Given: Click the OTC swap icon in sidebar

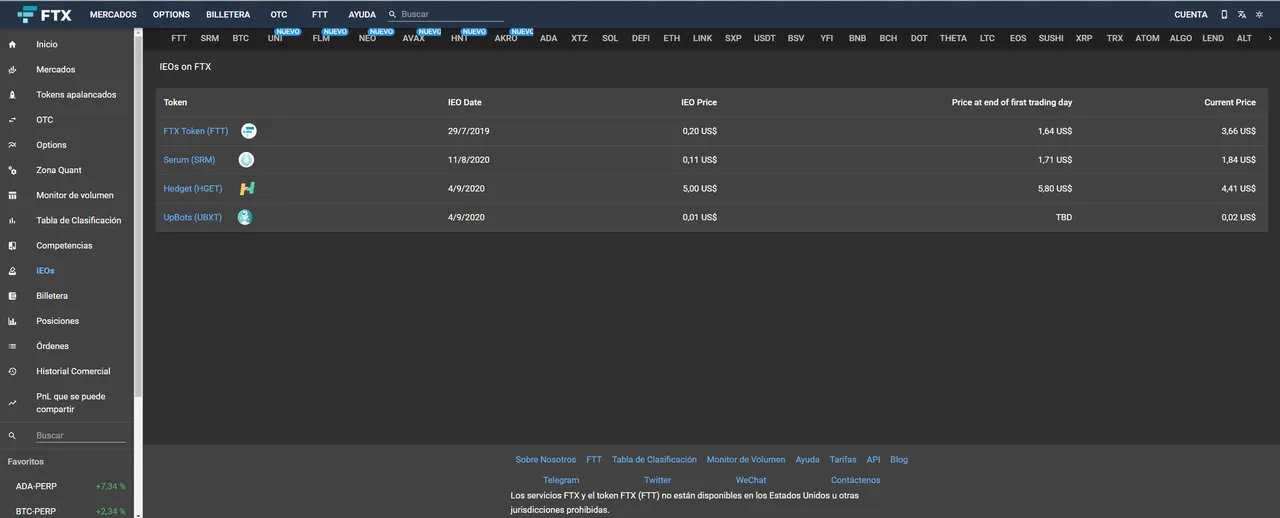Looking at the screenshot, I should [12, 119].
